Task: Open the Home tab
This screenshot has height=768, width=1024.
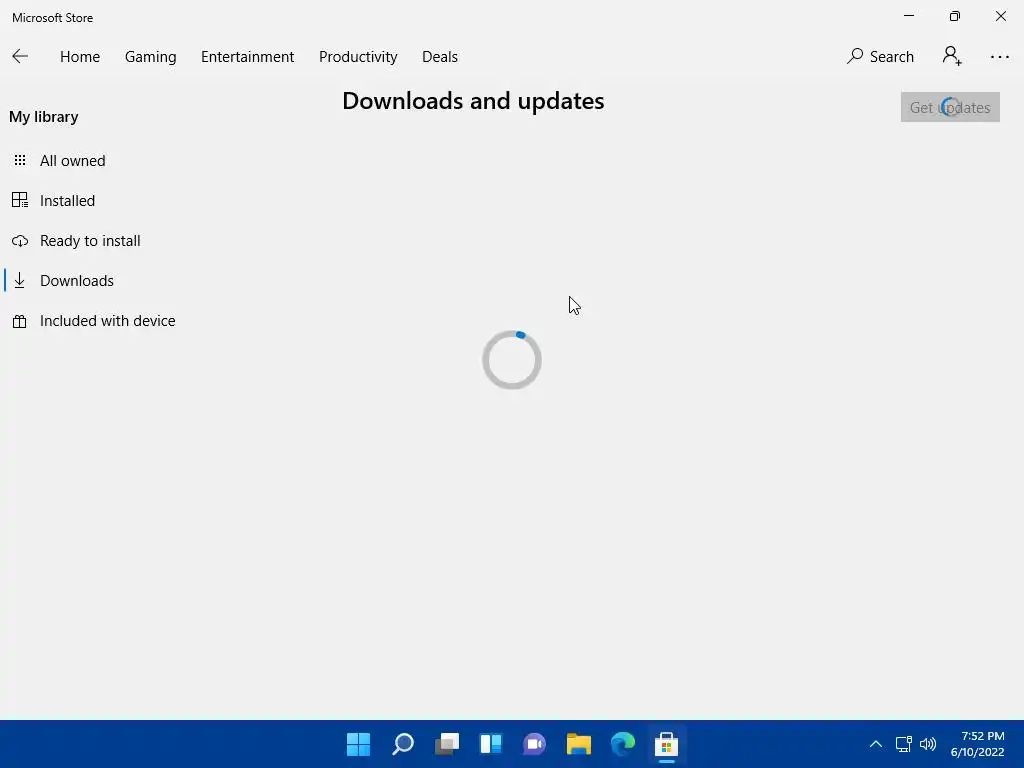Action: [80, 57]
